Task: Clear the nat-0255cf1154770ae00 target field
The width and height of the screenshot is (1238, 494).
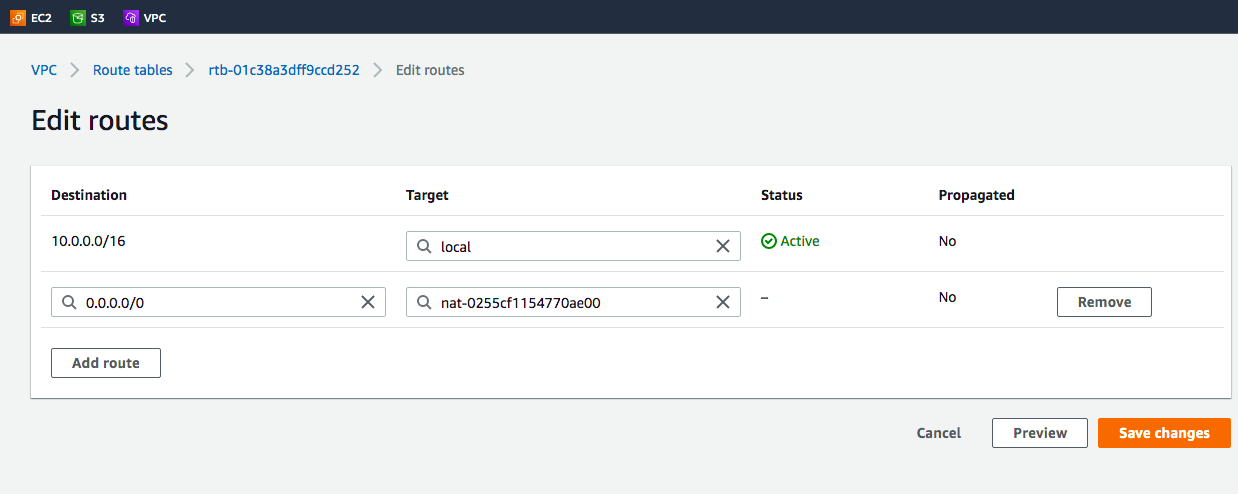Action: pyautogui.click(x=722, y=302)
